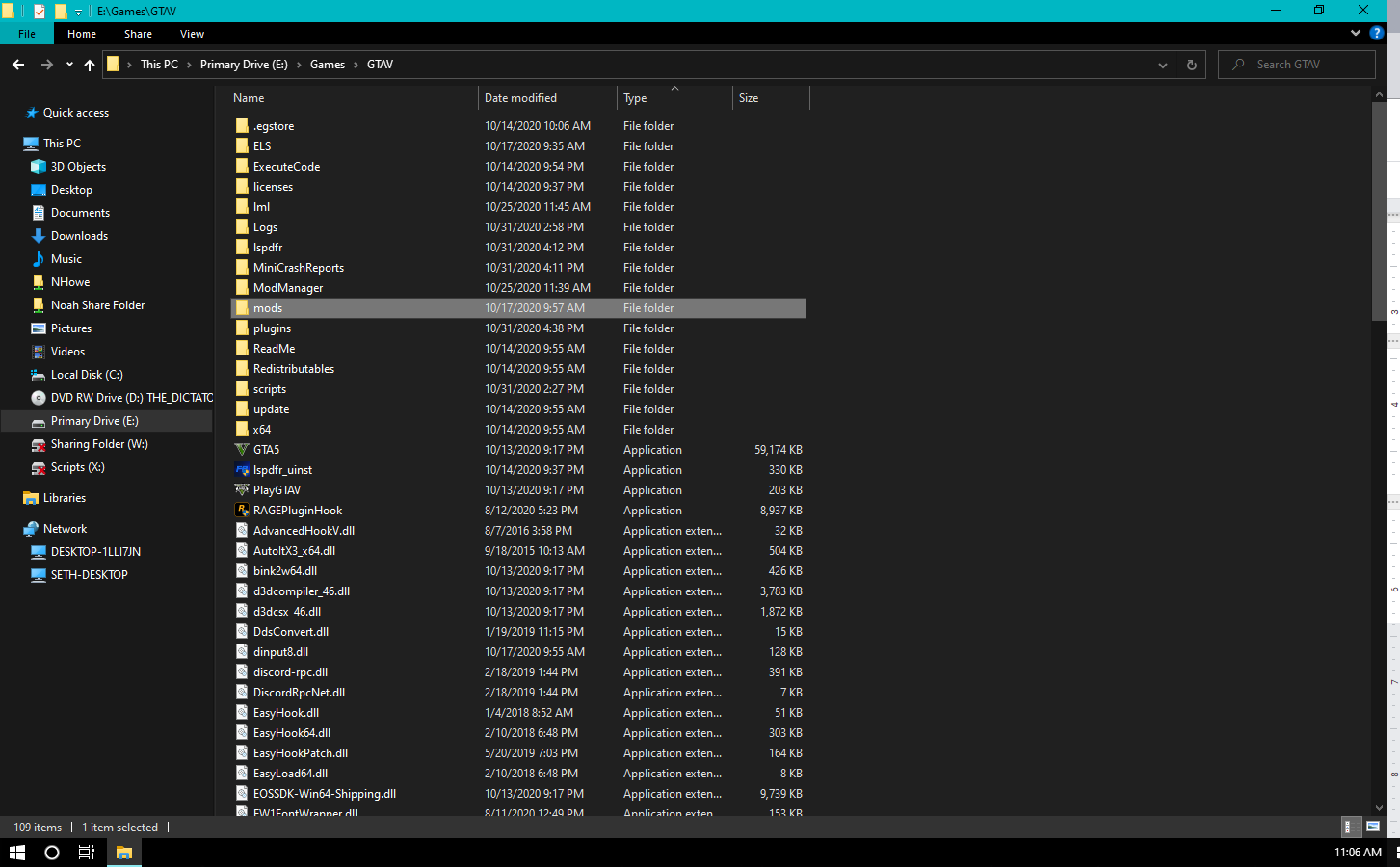Expand the ribbon chevron
Viewport: 1400px width, 867px height.
coord(1355,33)
